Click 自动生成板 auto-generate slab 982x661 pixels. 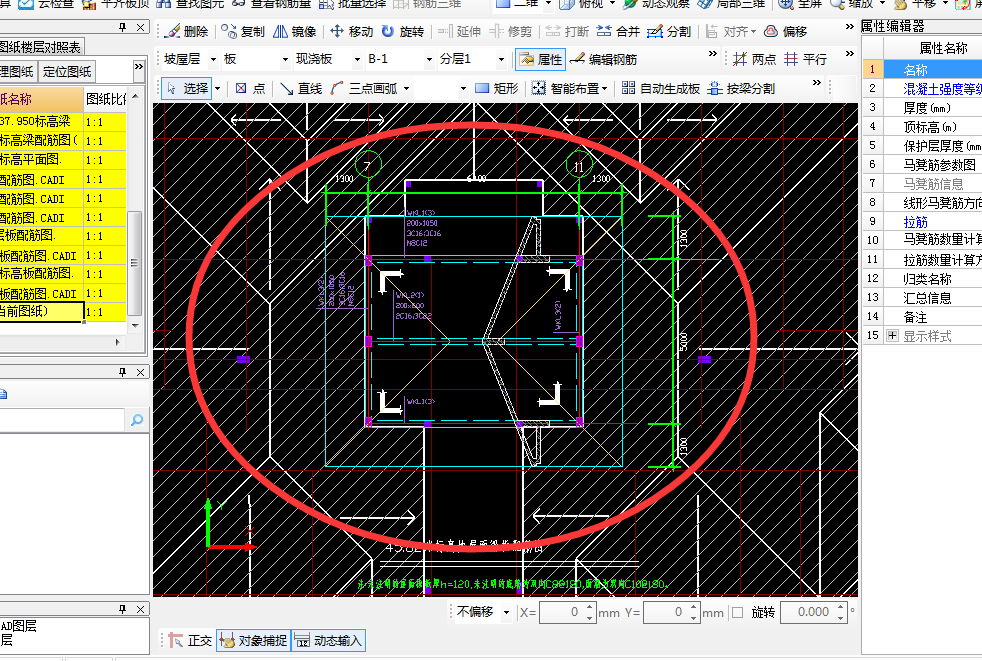pyautogui.click(x=661, y=88)
